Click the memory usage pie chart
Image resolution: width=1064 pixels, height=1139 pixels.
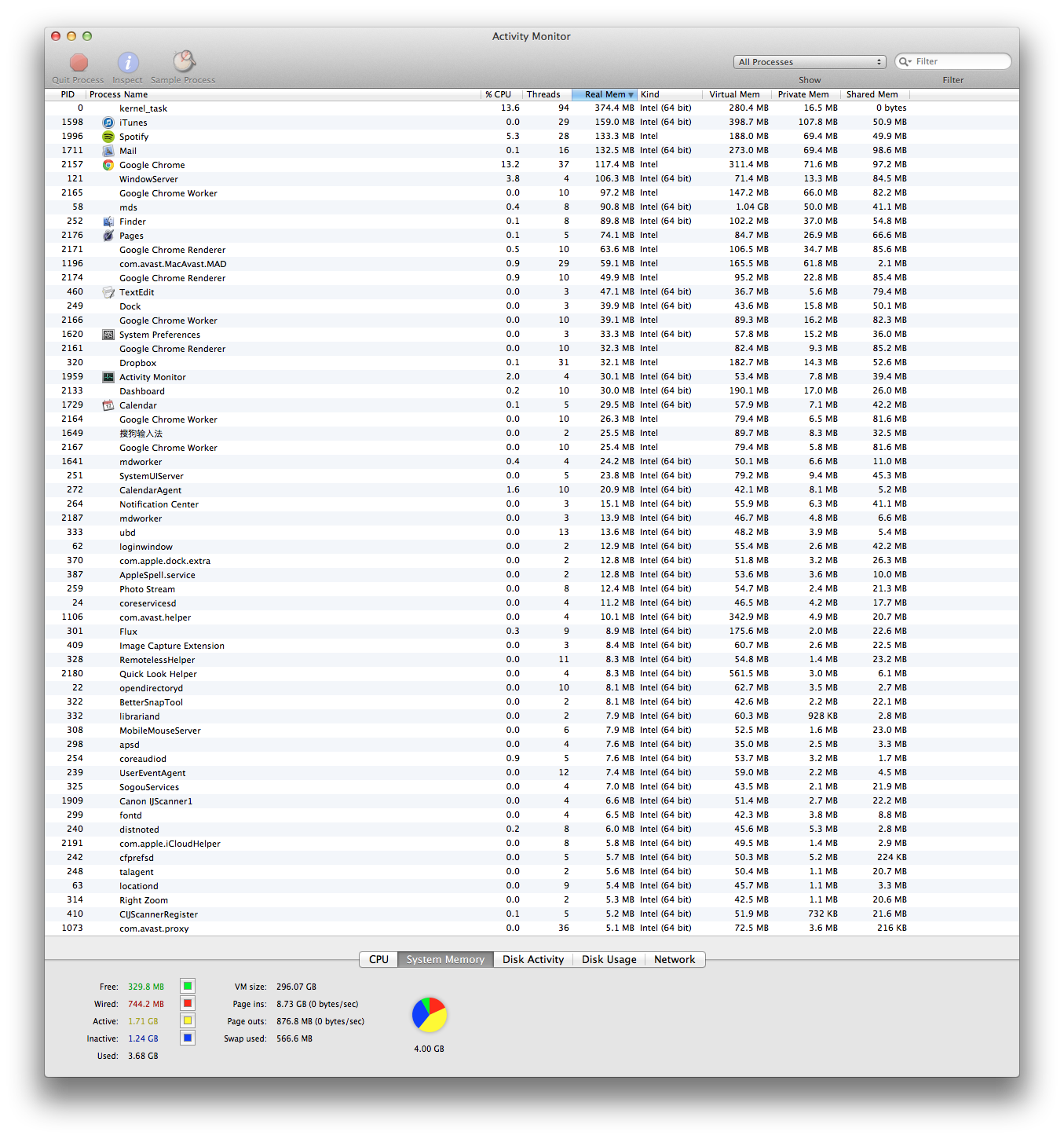[430, 1015]
